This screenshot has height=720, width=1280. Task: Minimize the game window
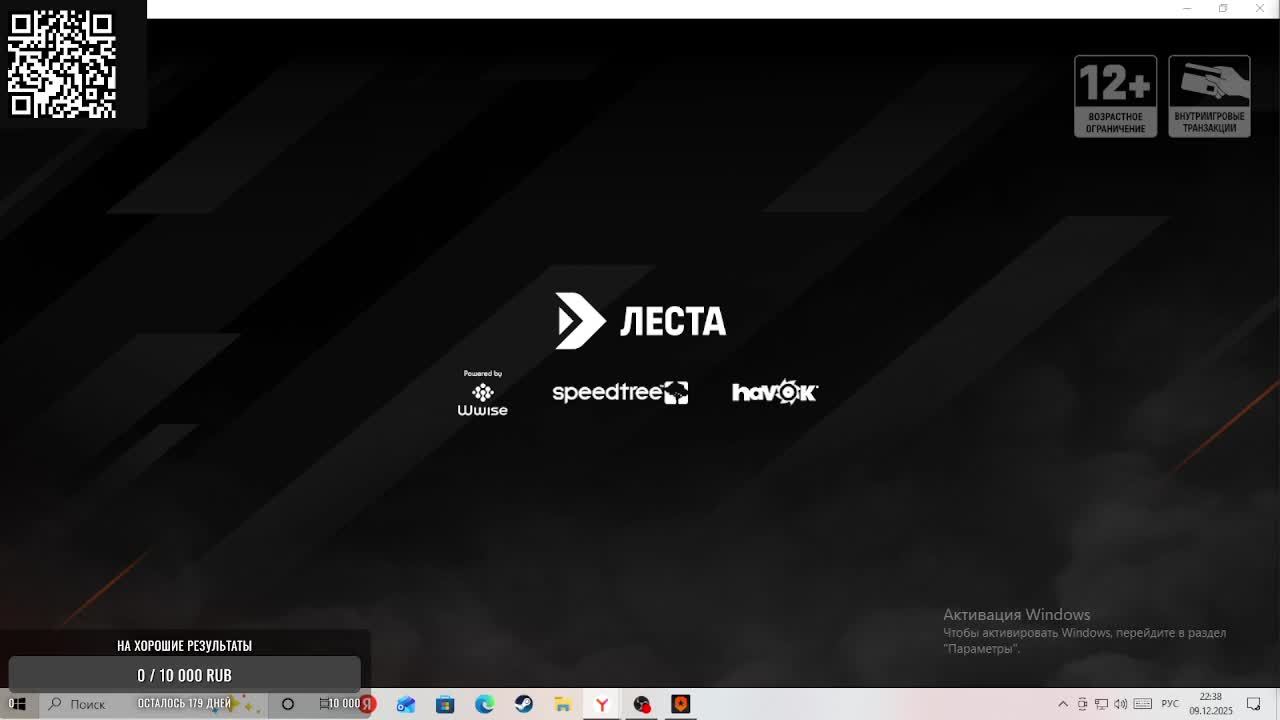point(1187,9)
